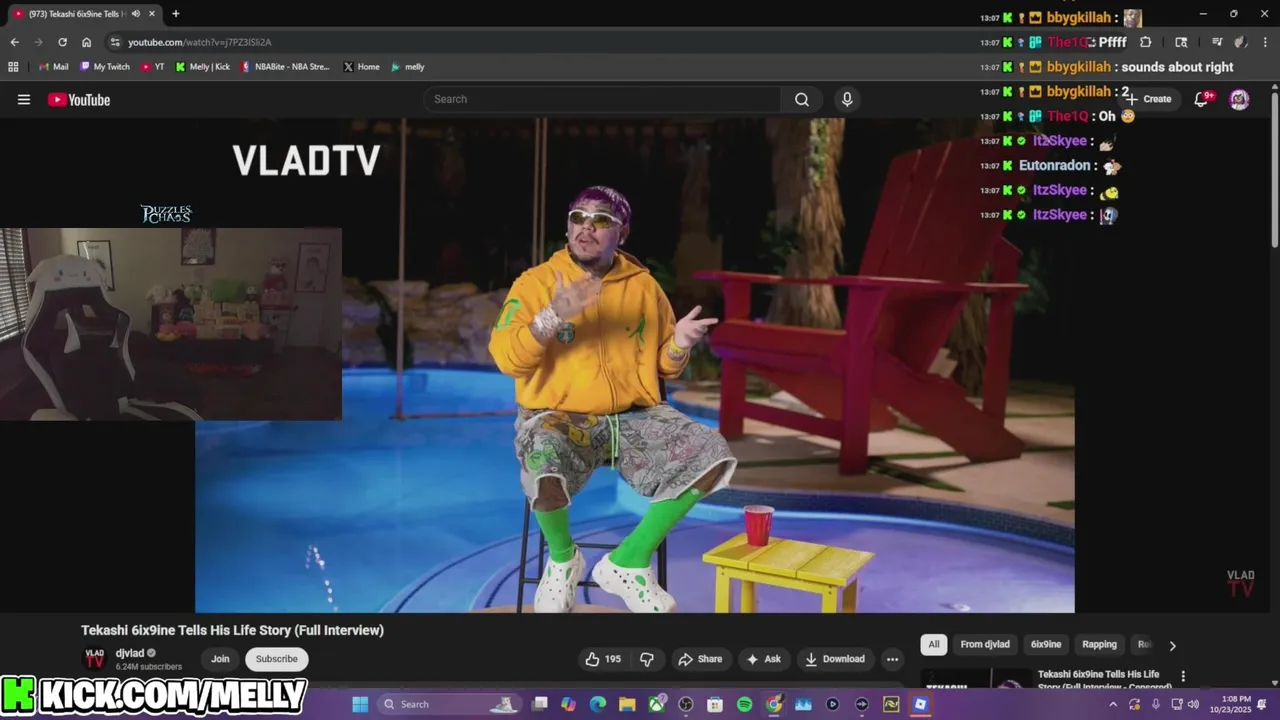Open the My Twitch bookmark

click(104, 67)
